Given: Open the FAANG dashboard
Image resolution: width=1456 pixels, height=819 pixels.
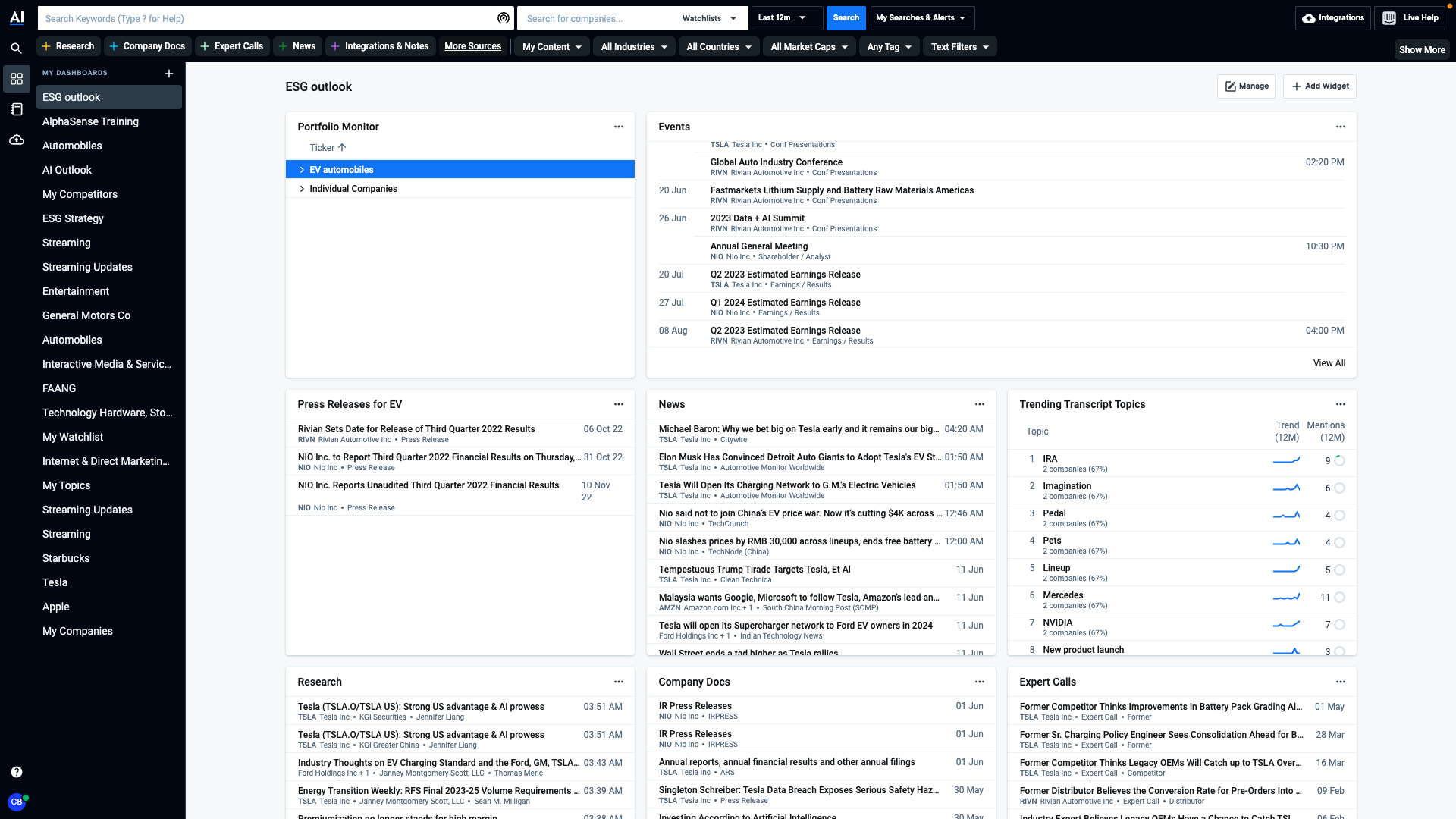Looking at the screenshot, I should coord(109,388).
